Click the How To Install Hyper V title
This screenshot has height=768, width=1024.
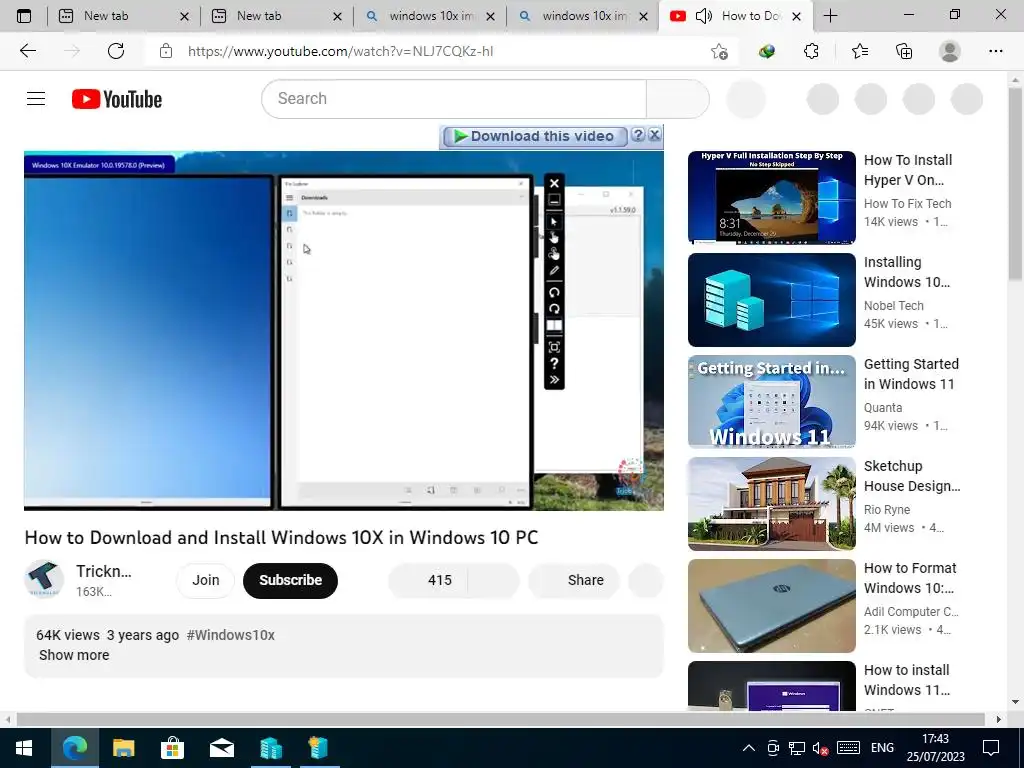click(908, 170)
